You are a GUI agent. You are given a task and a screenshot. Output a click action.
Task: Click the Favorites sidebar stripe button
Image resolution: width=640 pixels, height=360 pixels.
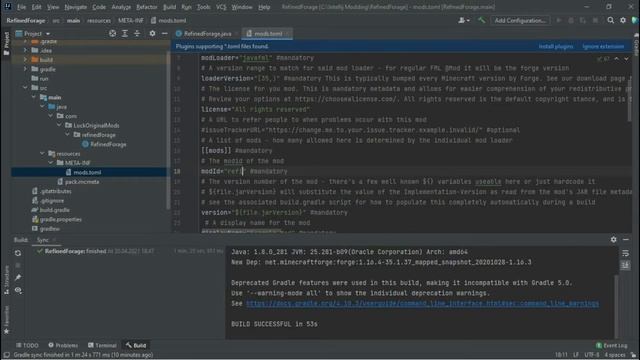click(6, 320)
